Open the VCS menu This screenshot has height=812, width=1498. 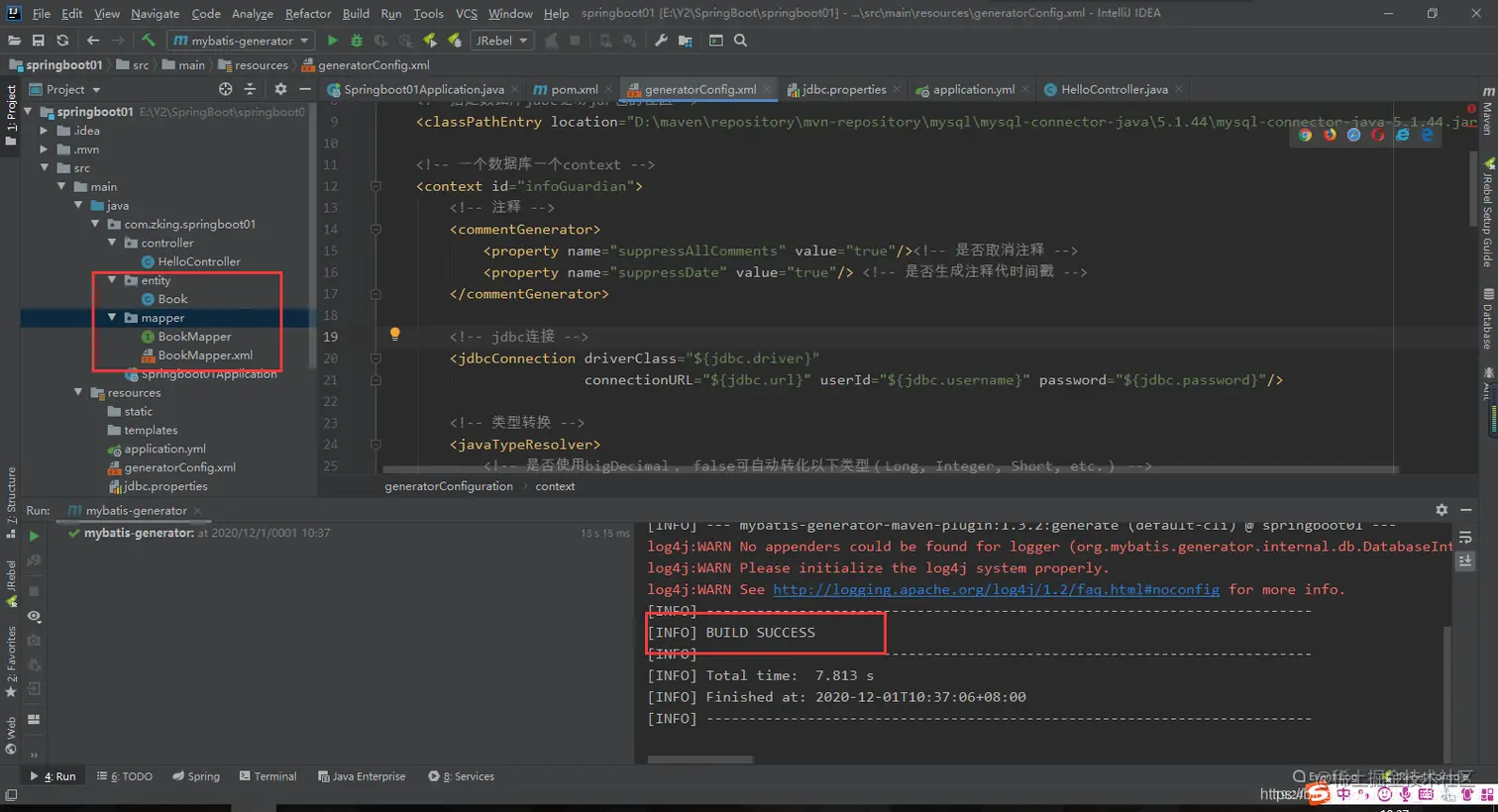point(467,14)
